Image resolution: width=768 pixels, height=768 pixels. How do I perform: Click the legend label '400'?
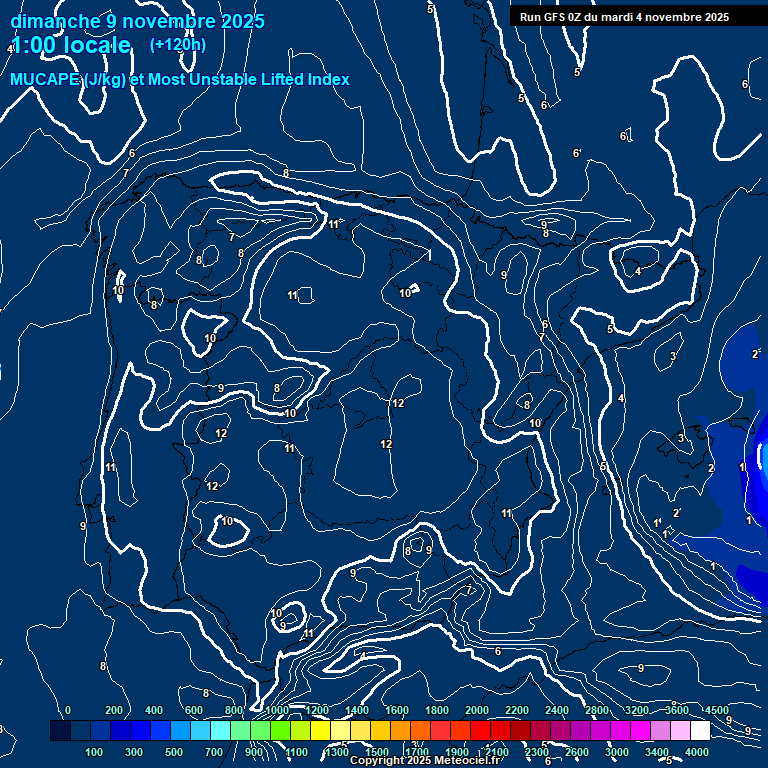154,710
